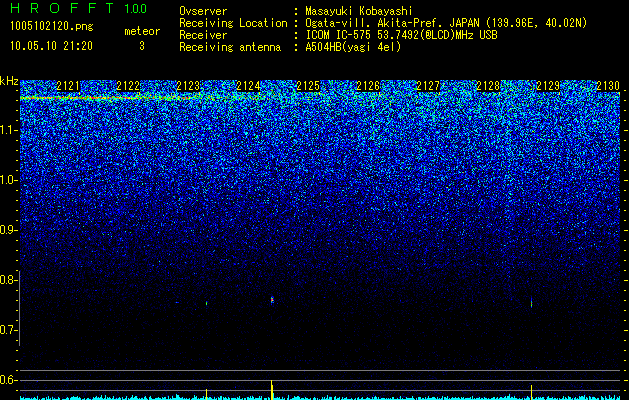Click the 0.8 kHz axis tick label
Viewport: 629px width, 400px height.
pyautogui.click(x=9, y=280)
